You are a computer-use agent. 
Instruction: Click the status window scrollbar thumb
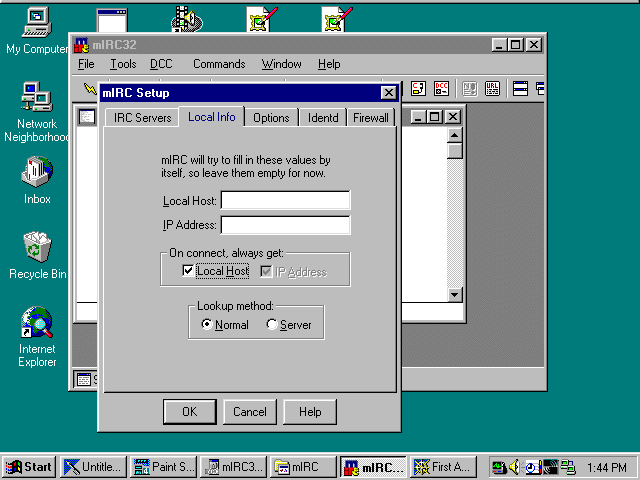click(455, 151)
